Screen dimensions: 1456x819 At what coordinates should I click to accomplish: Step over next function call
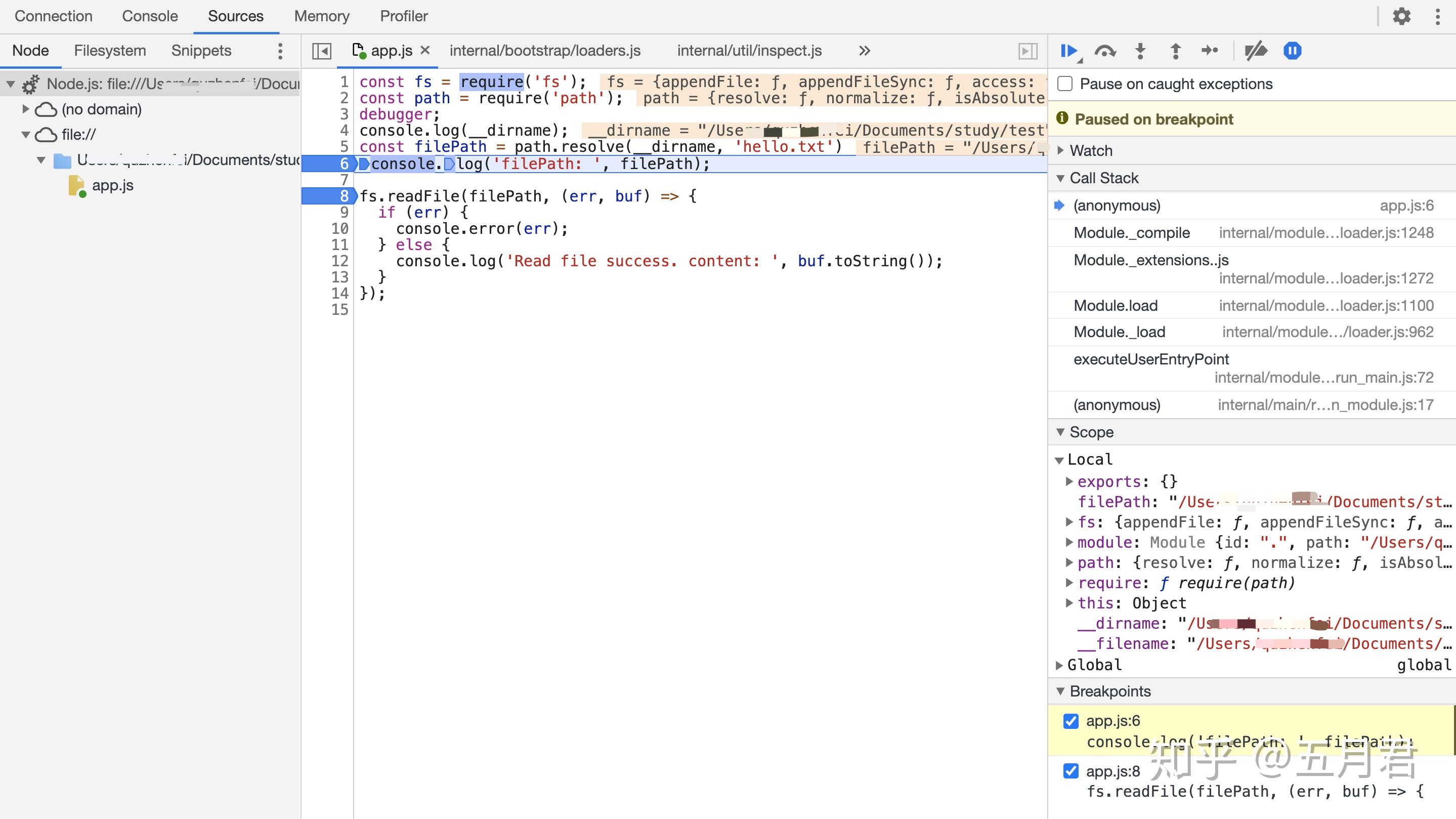[1105, 50]
